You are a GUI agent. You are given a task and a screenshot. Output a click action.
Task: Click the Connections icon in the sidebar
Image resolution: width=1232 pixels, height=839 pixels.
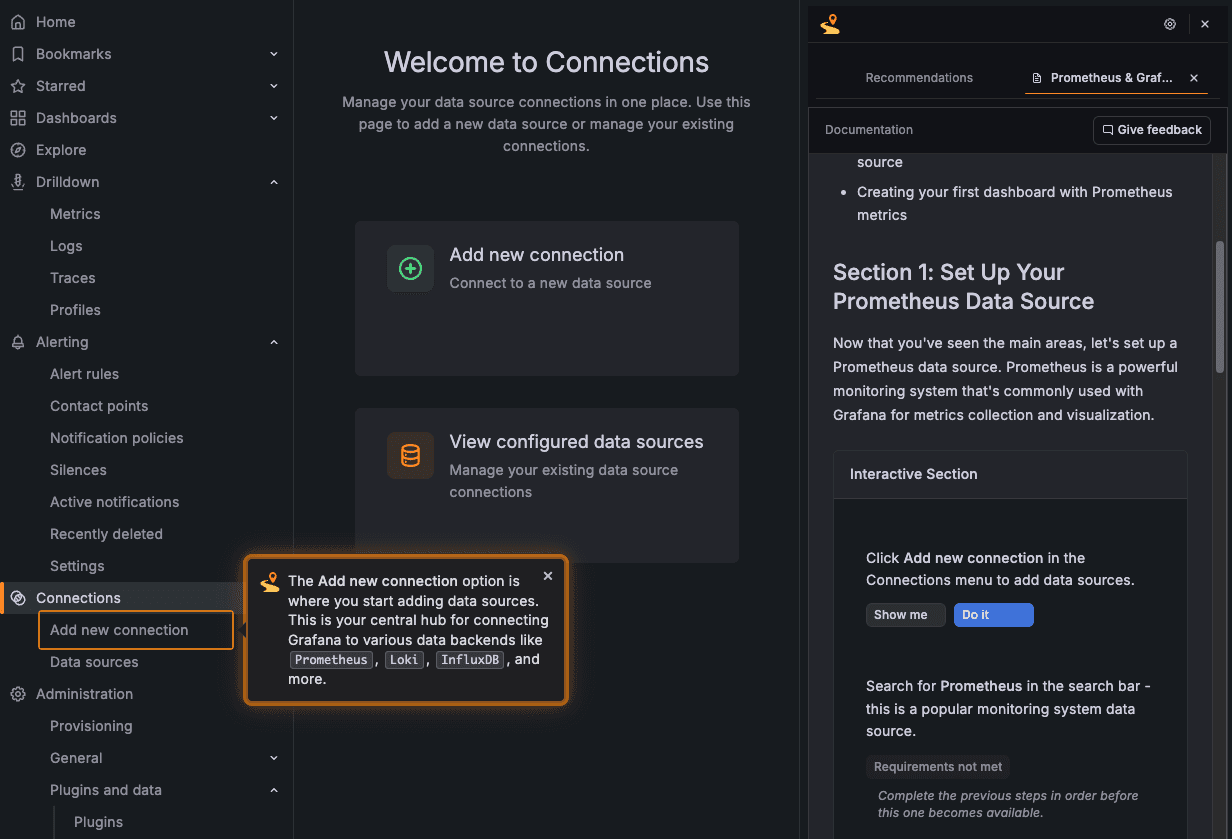coord(16,597)
